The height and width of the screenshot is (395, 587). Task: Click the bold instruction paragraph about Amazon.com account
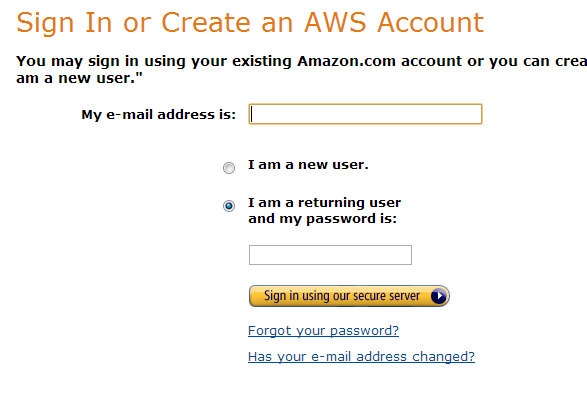coord(301,70)
